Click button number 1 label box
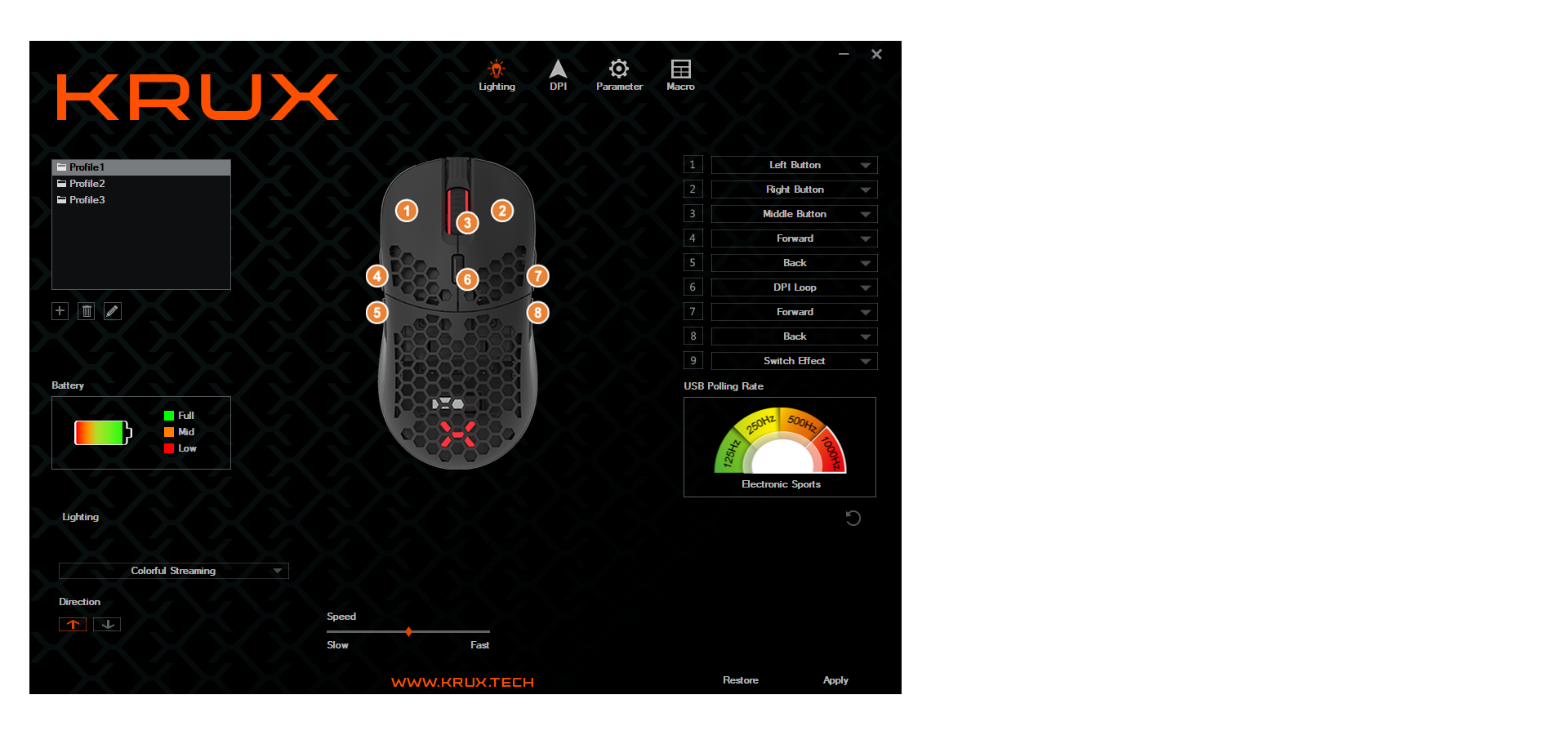The image size is (1568, 735). pyautogui.click(x=693, y=165)
